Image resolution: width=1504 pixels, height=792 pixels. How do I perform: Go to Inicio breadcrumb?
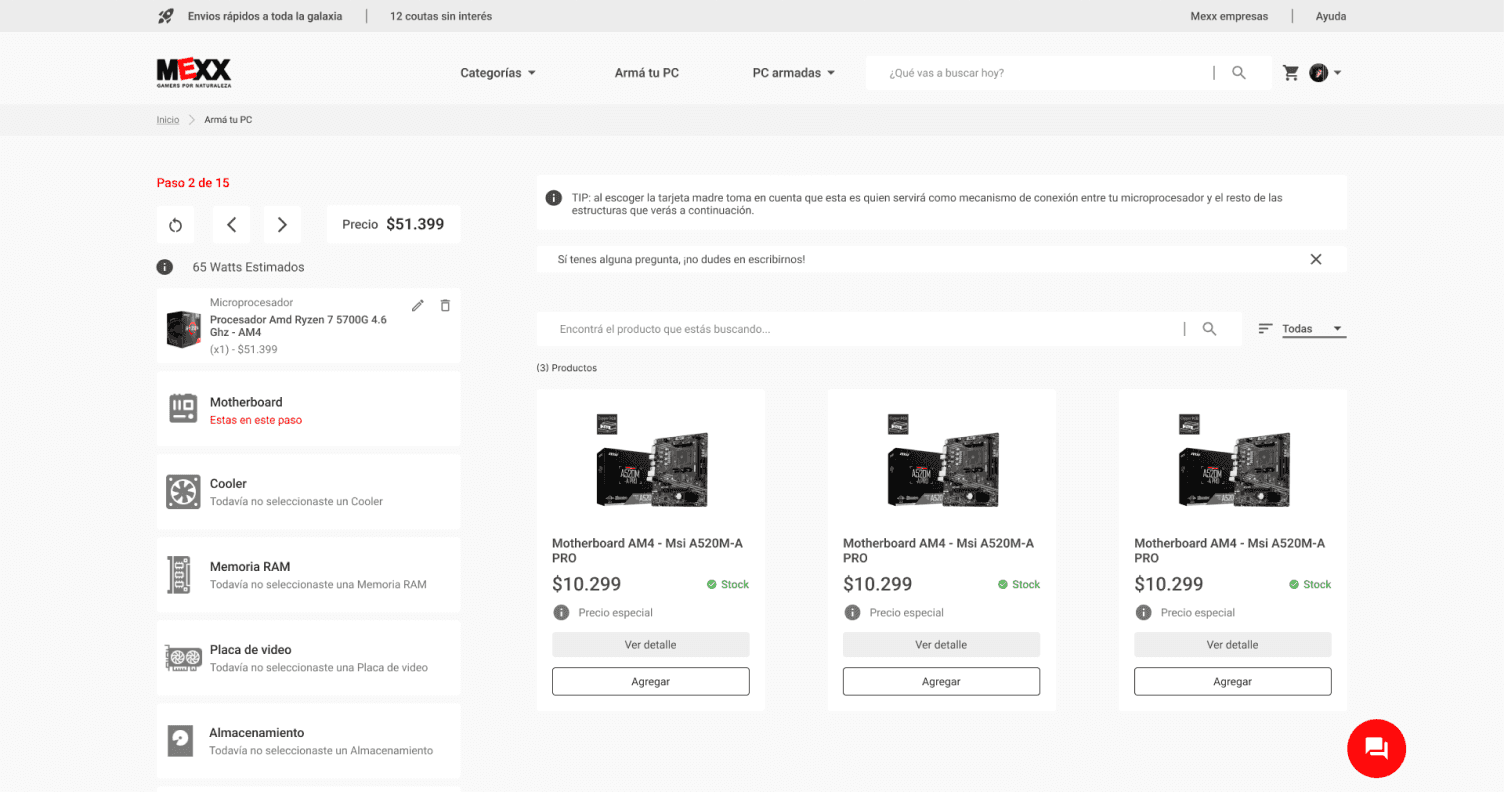pos(168,120)
